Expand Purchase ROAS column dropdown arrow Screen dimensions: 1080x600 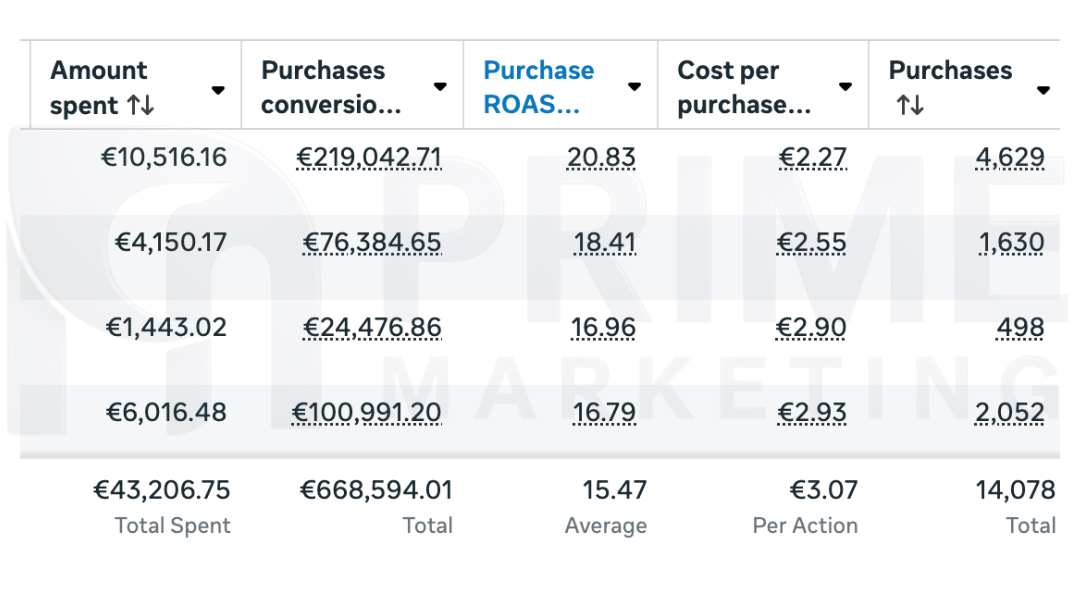[634, 87]
